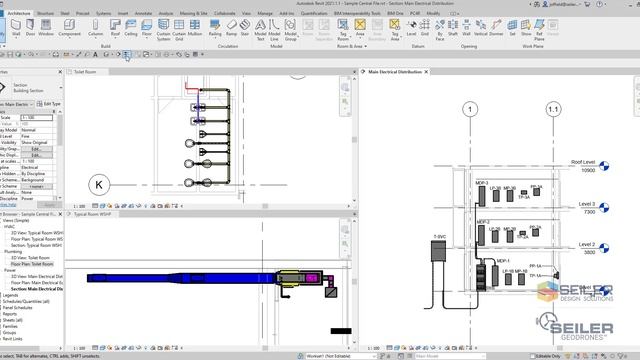
Task: Open the Floor tool dropdown arrow
Action: pos(147,39)
